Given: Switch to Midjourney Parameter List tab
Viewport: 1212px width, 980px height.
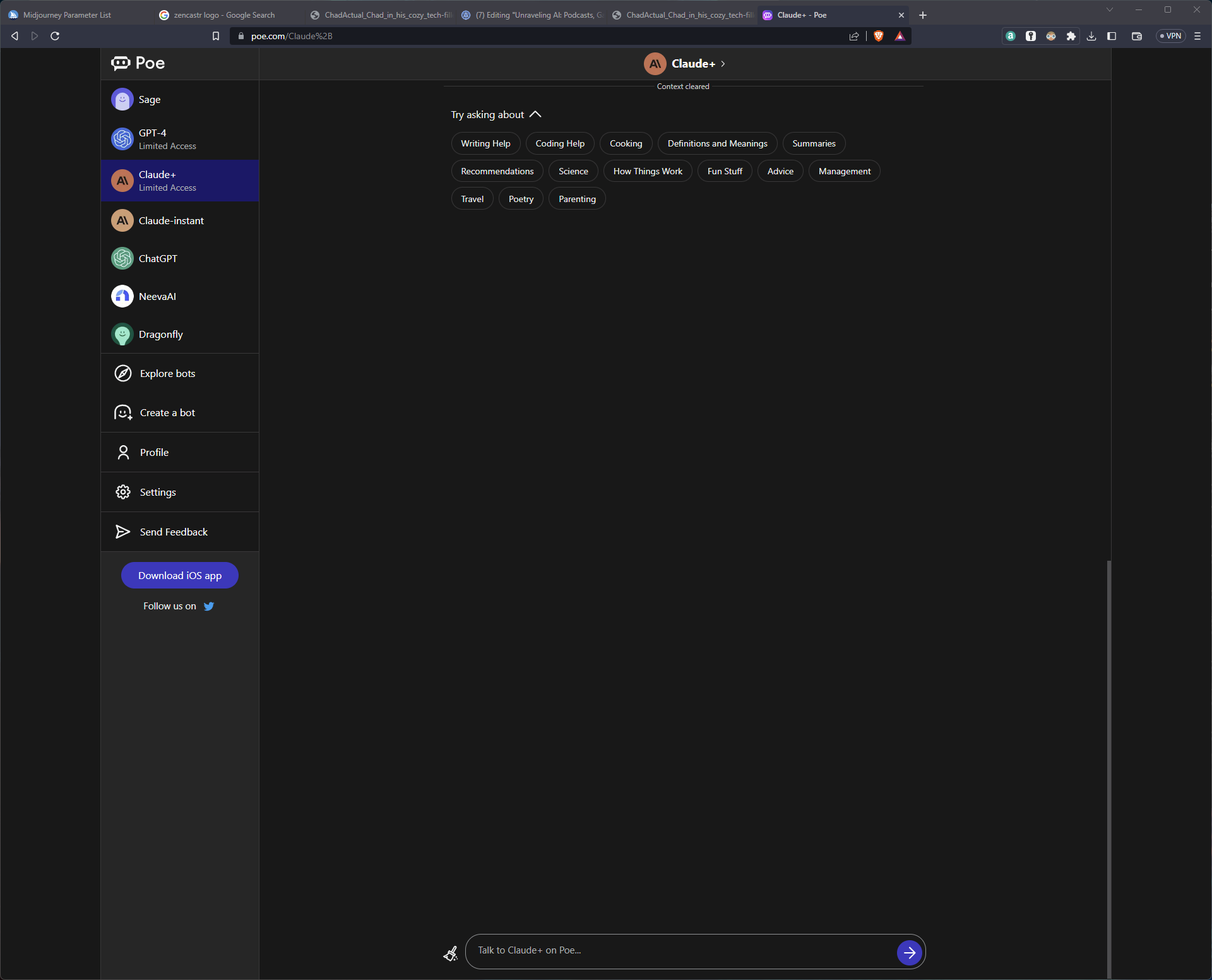Looking at the screenshot, I should coord(66,15).
